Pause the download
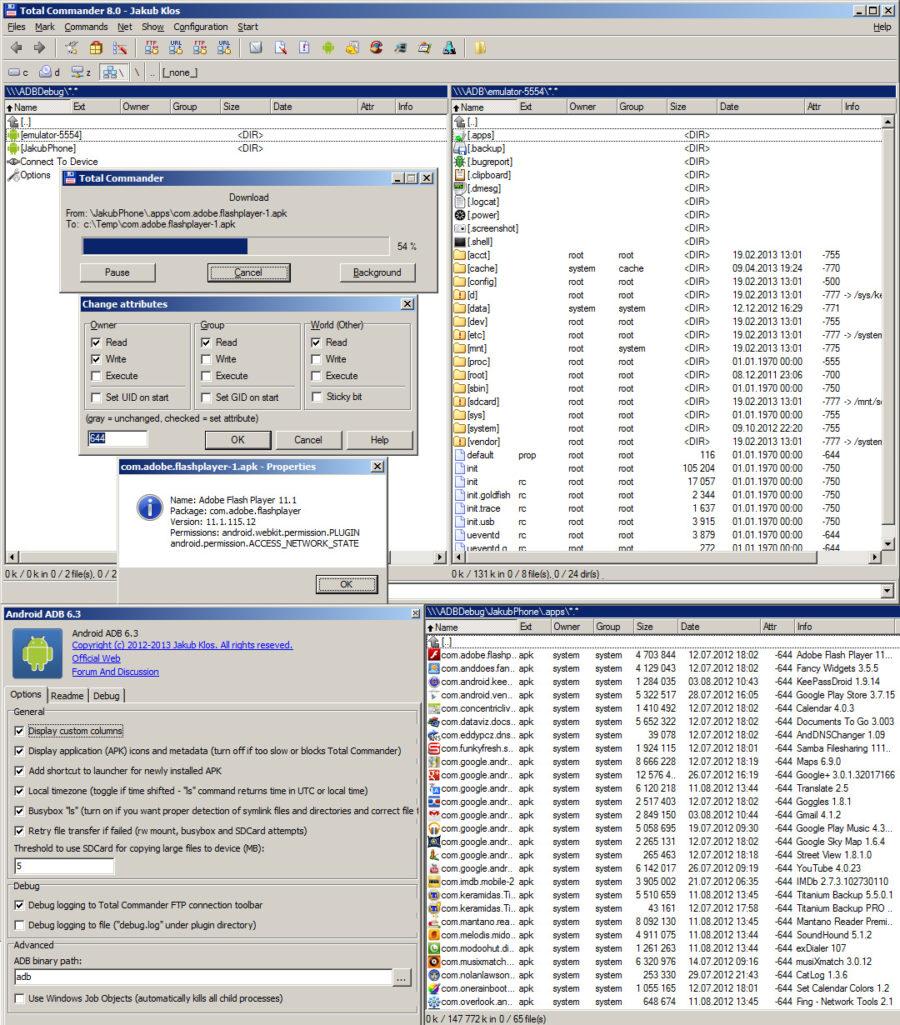 tap(118, 273)
